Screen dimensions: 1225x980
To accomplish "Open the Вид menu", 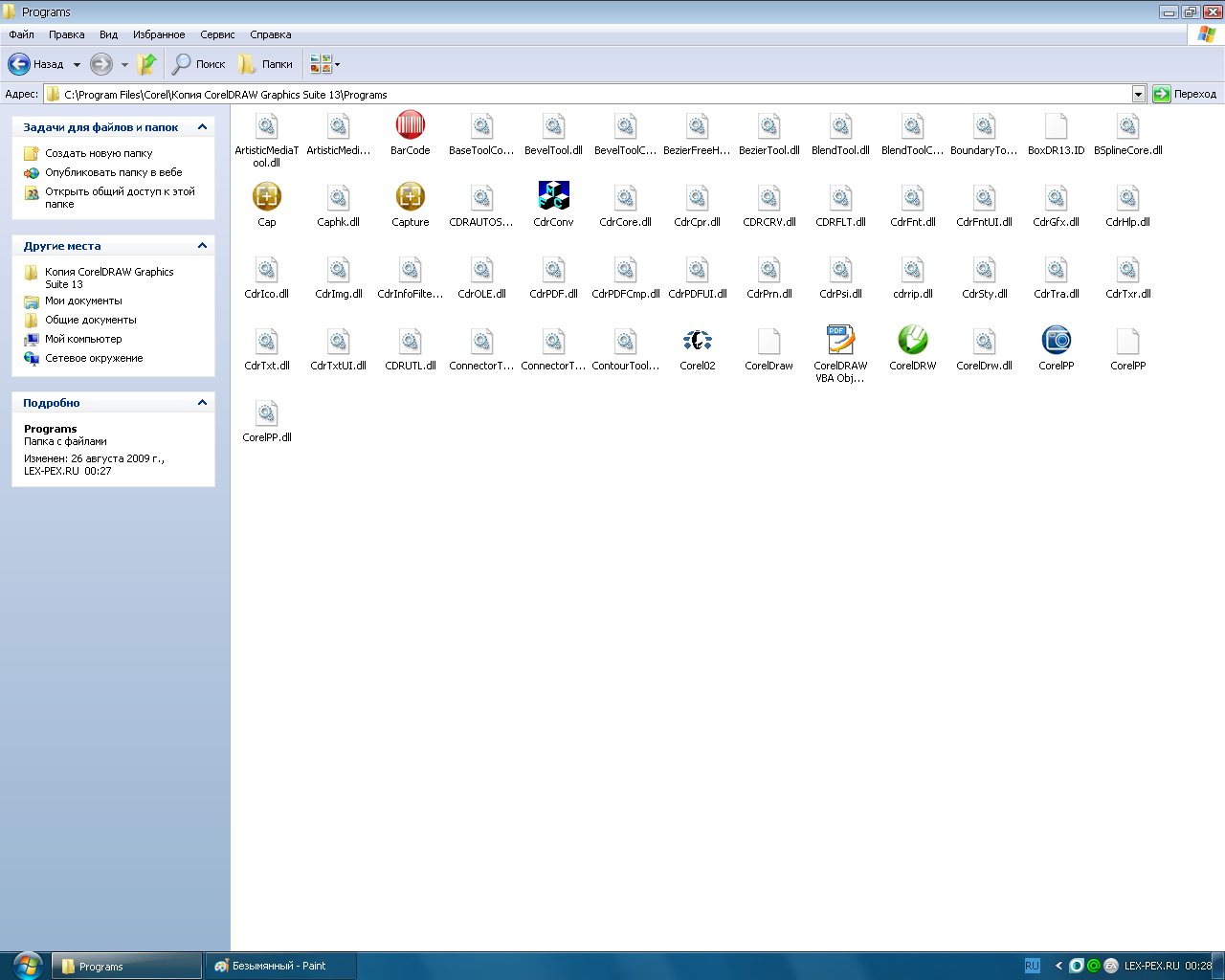I will [x=108, y=34].
